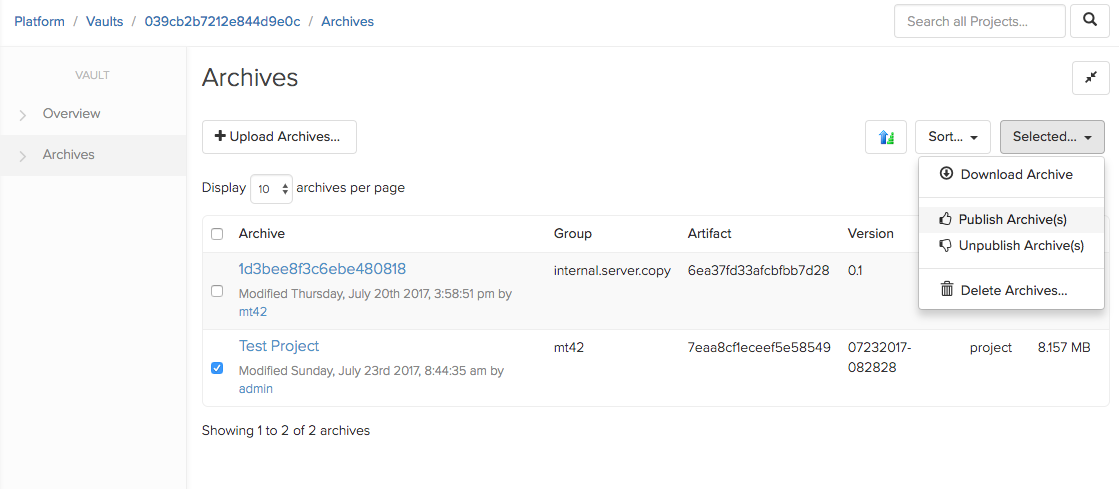Image resolution: width=1119 pixels, height=489 pixels.
Task: Check the 1d3bee8f3c6ebe480818 archive checkbox
Action: pyautogui.click(x=217, y=291)
